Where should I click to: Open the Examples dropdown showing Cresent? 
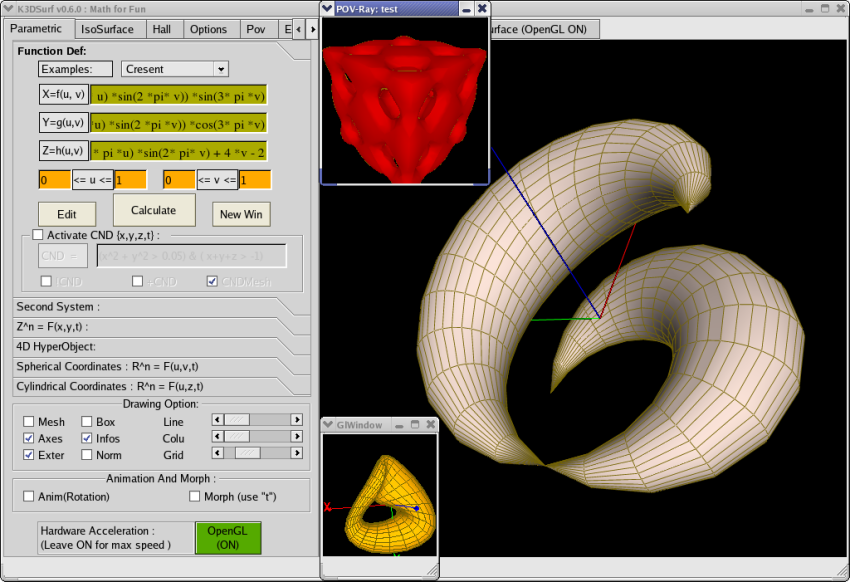[x=175, y=69]
